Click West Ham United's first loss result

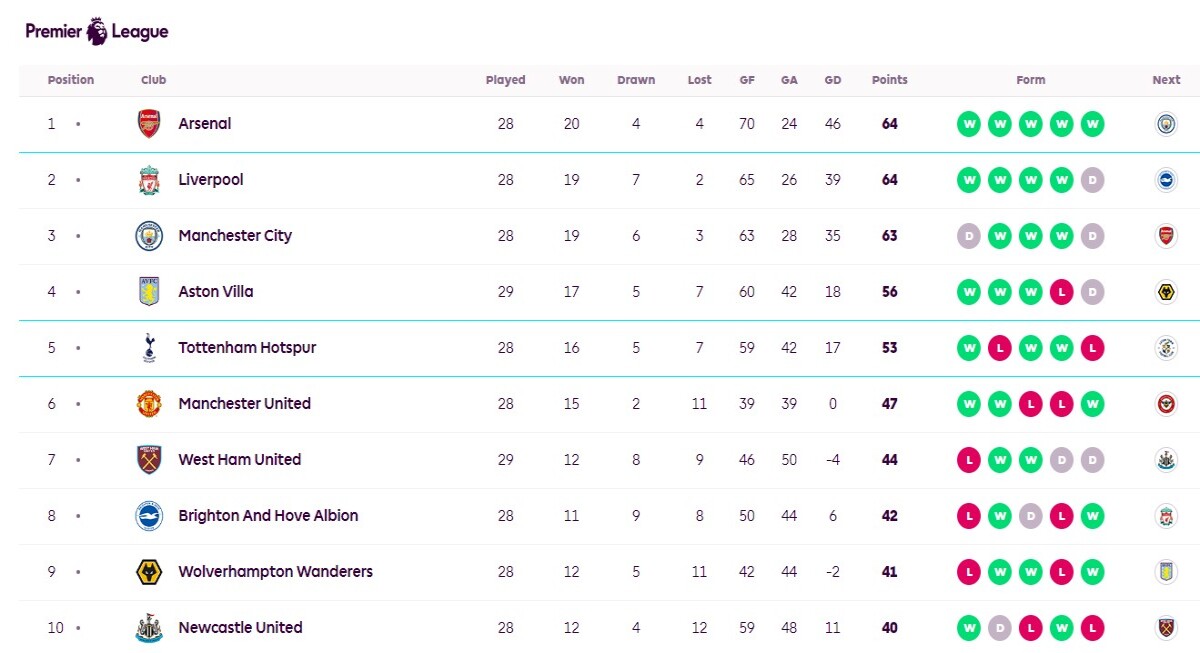[968, 460]
